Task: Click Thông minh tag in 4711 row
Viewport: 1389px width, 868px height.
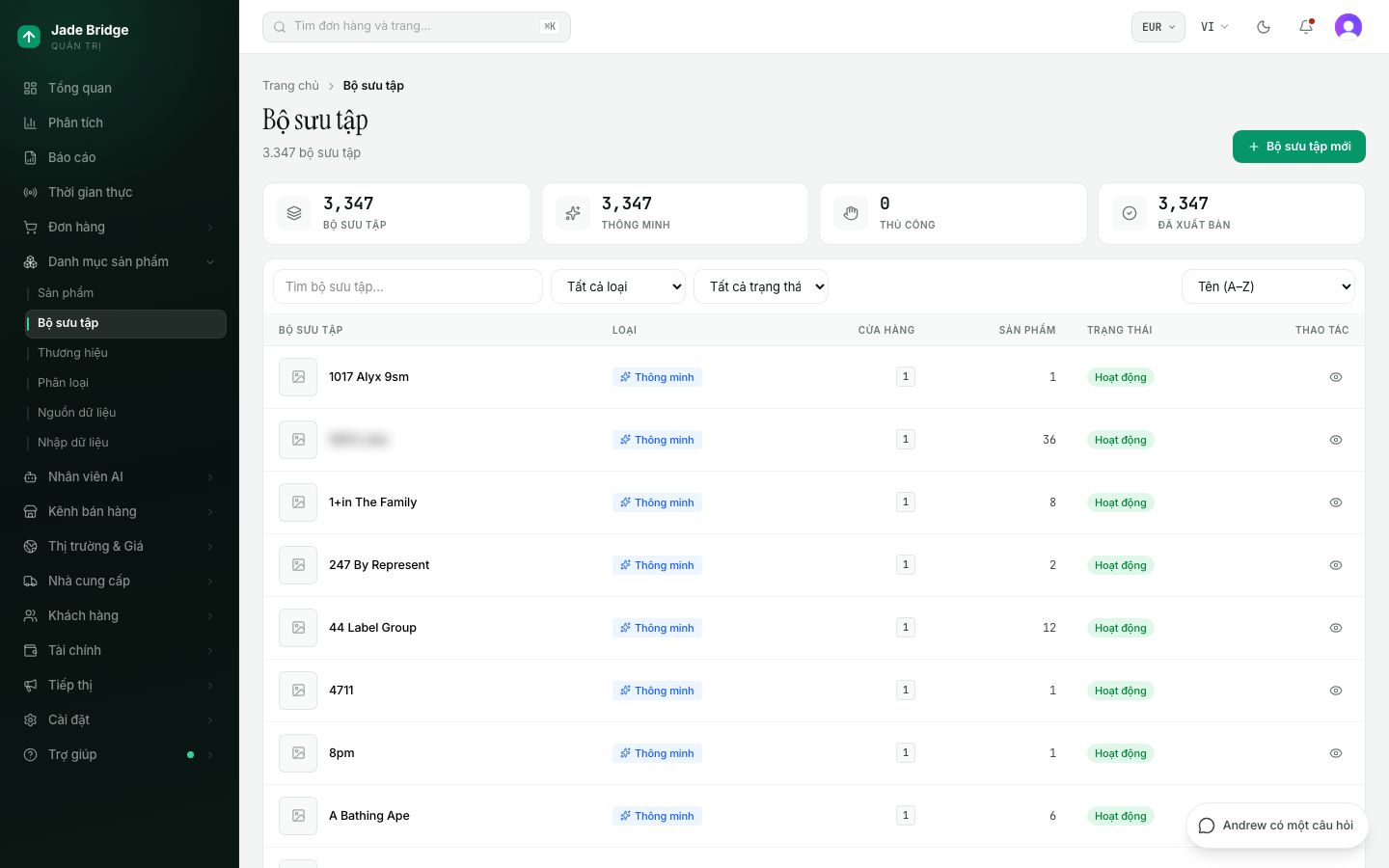Action: 657,691
